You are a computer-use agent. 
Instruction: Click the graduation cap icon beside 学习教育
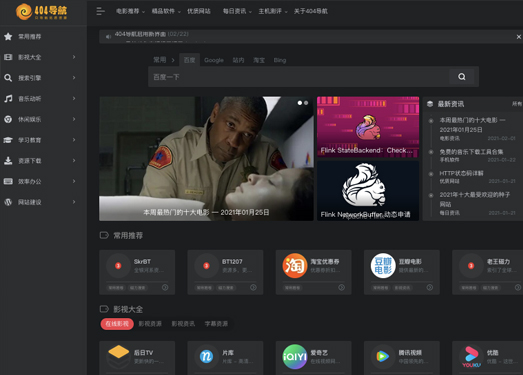click(x=8, y=140)
